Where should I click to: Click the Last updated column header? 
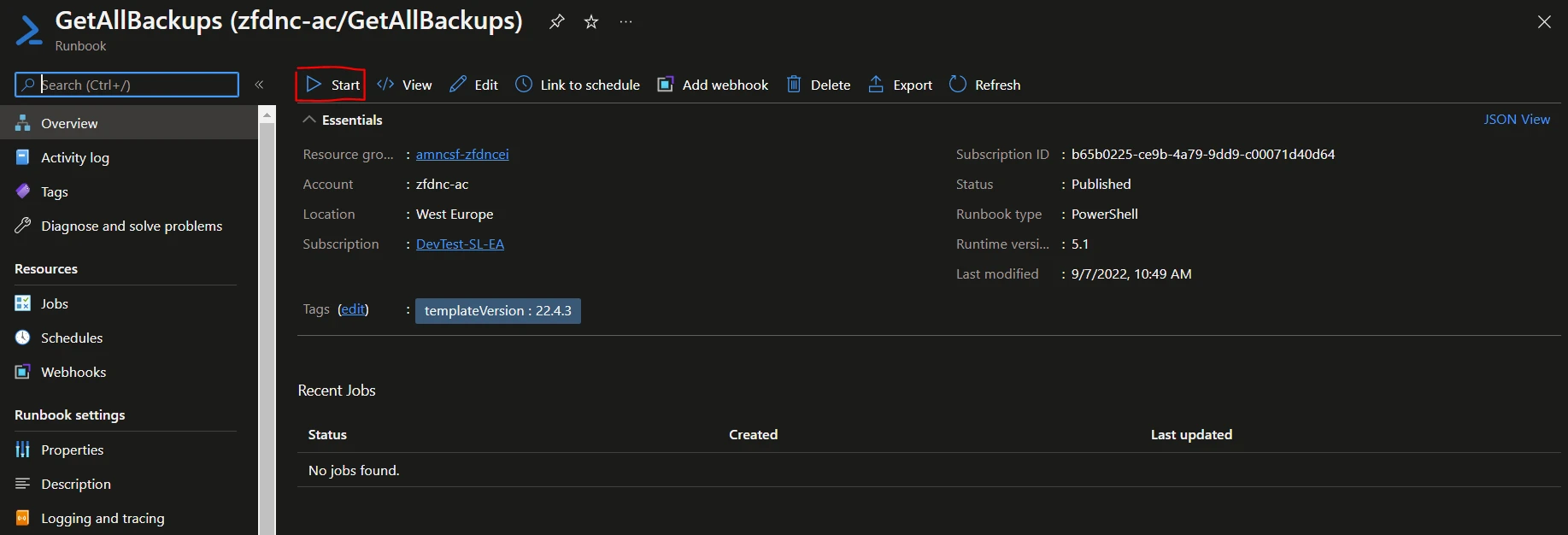(x=1191, y=434)
